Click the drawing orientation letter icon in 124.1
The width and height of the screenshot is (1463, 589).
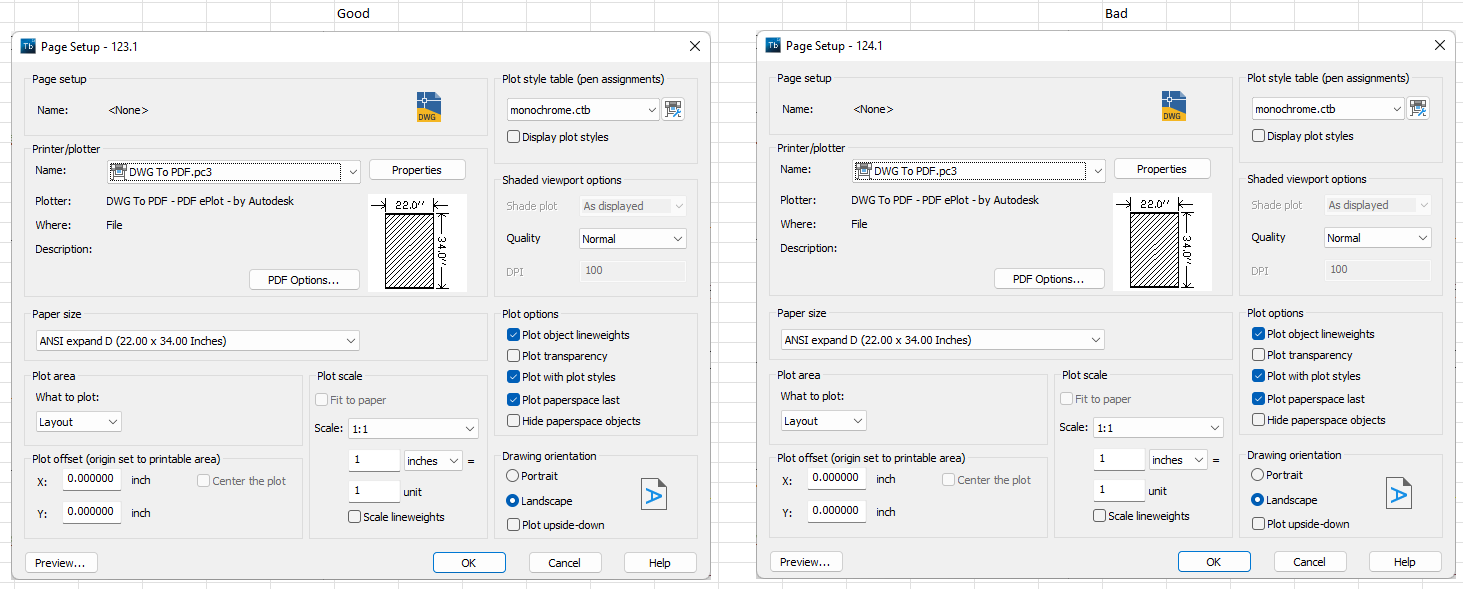[1399, 492]
